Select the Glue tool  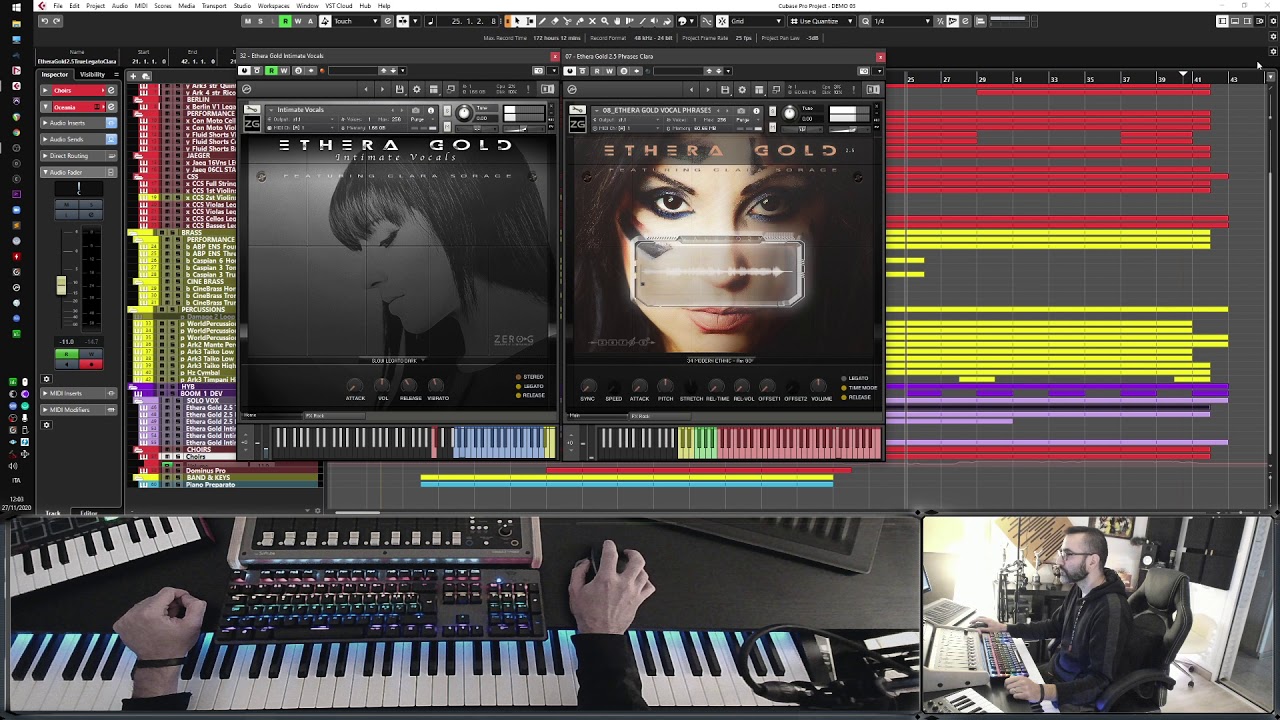[579, 21]
